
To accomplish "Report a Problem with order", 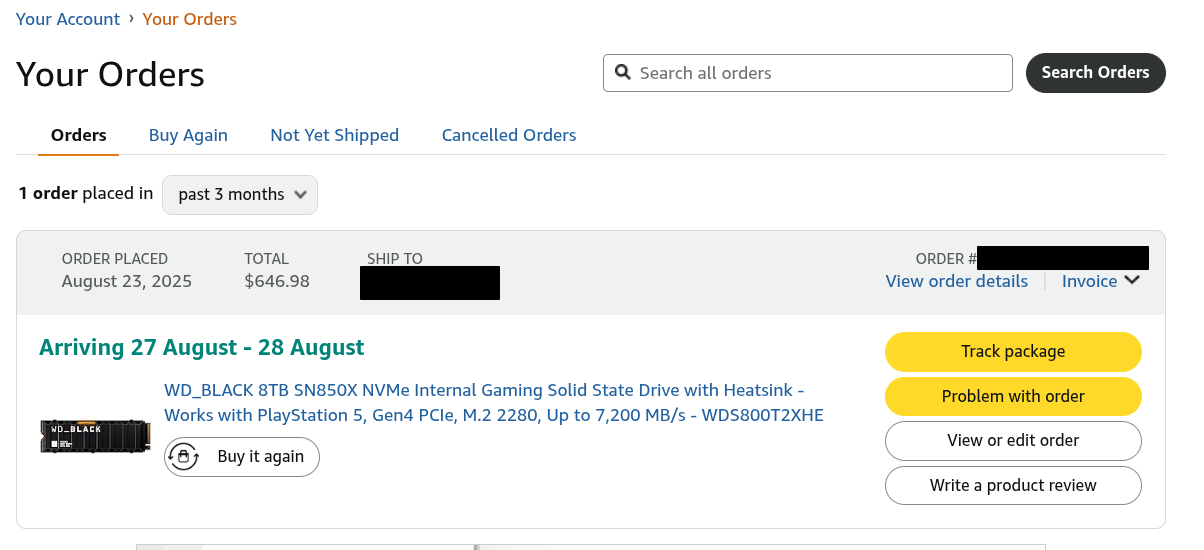I will pyautogui.click(x=1013, y=396).
